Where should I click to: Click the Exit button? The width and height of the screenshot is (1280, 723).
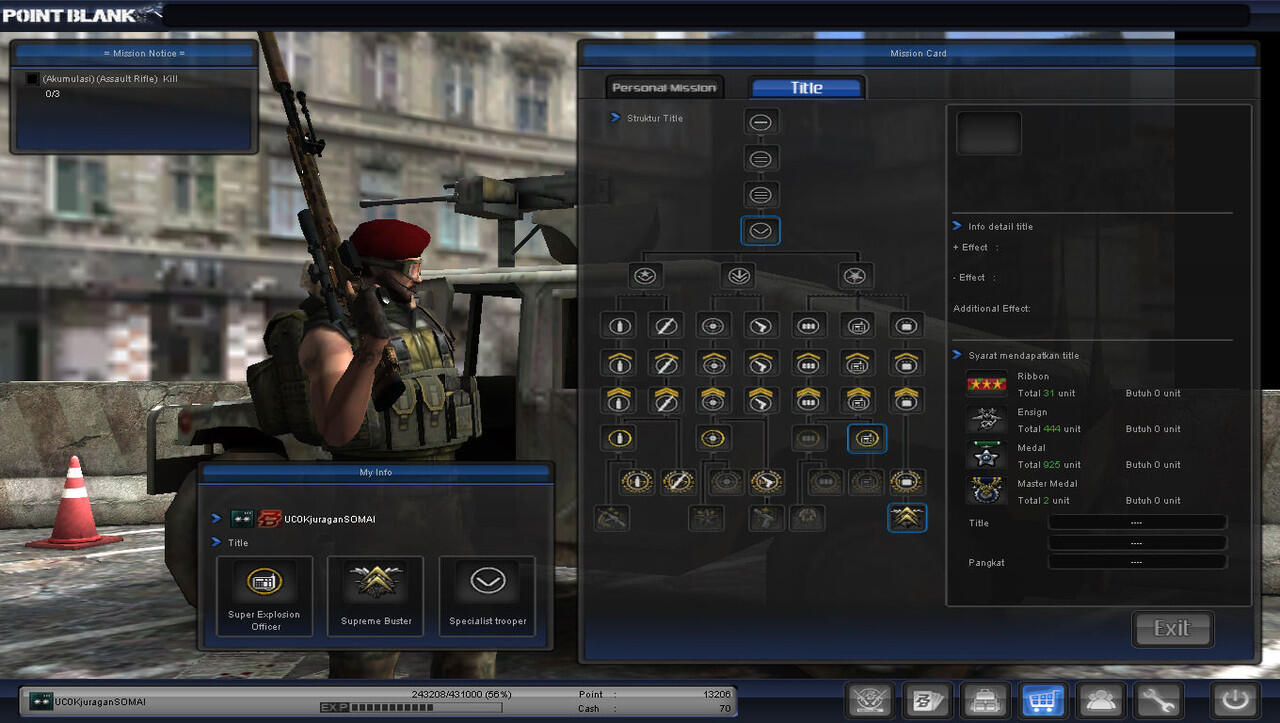1173,629
